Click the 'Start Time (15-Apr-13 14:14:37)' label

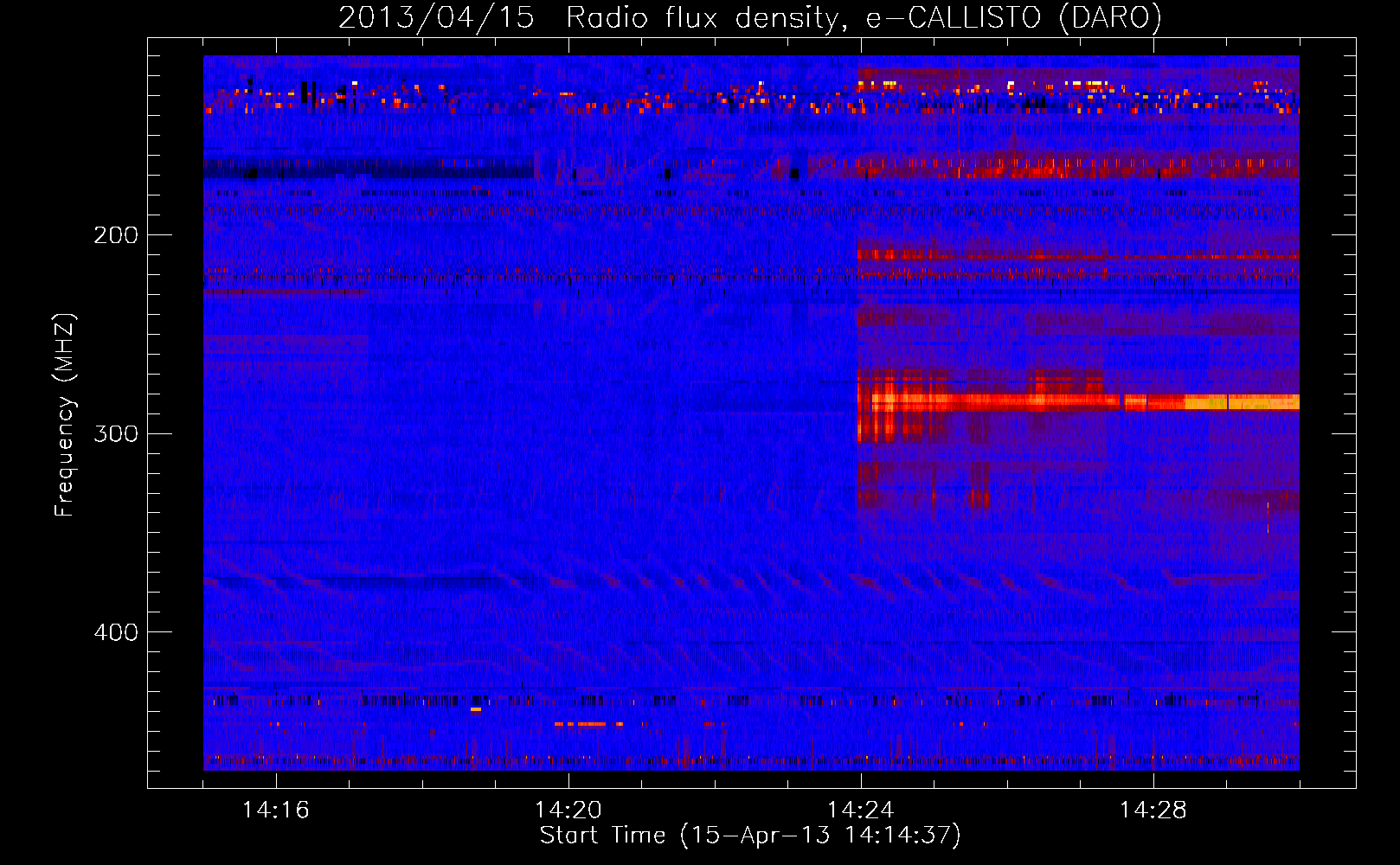[750, 836]
